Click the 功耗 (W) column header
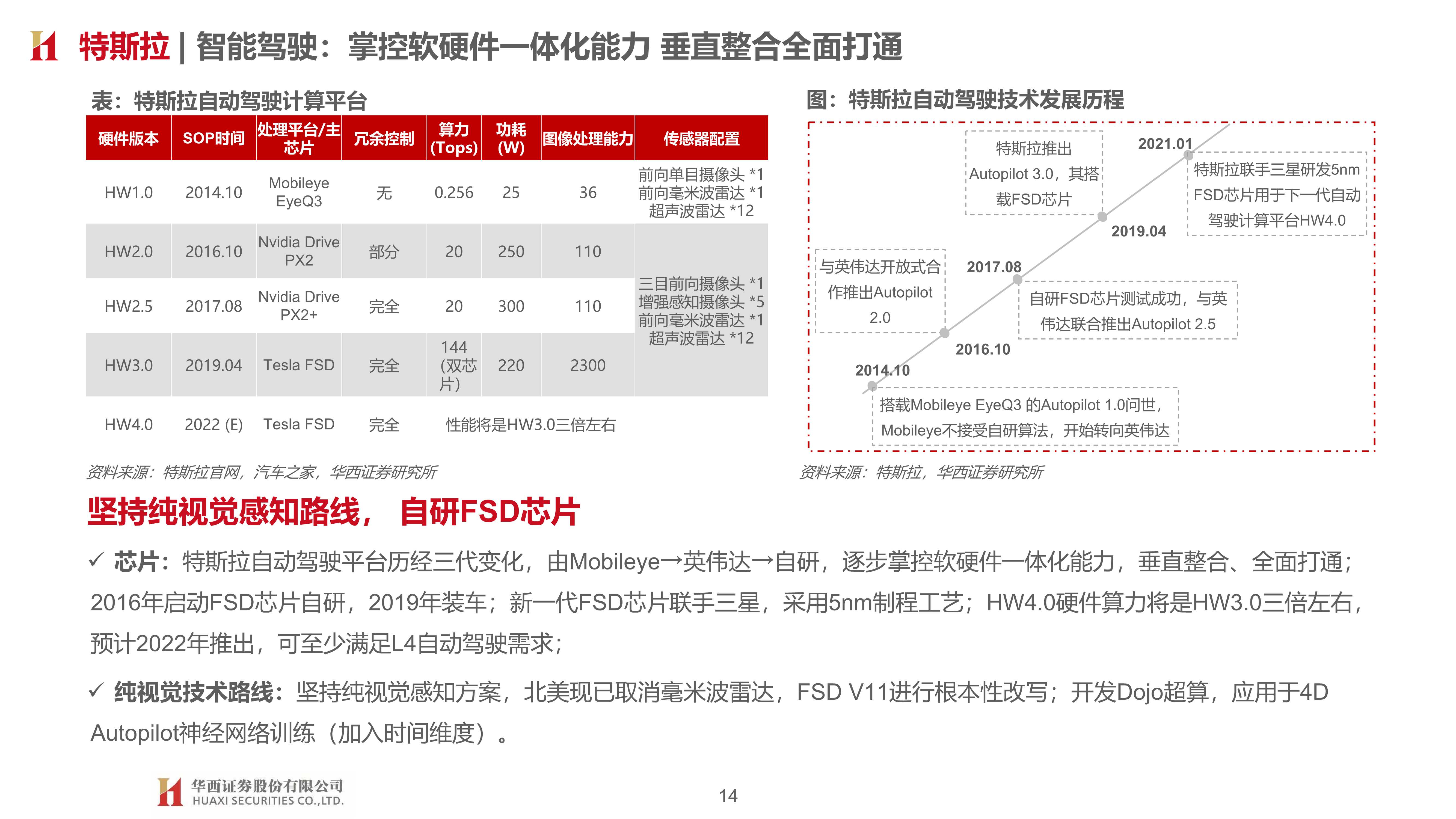Screen dimensions: 1456x819 click(511, 138)
